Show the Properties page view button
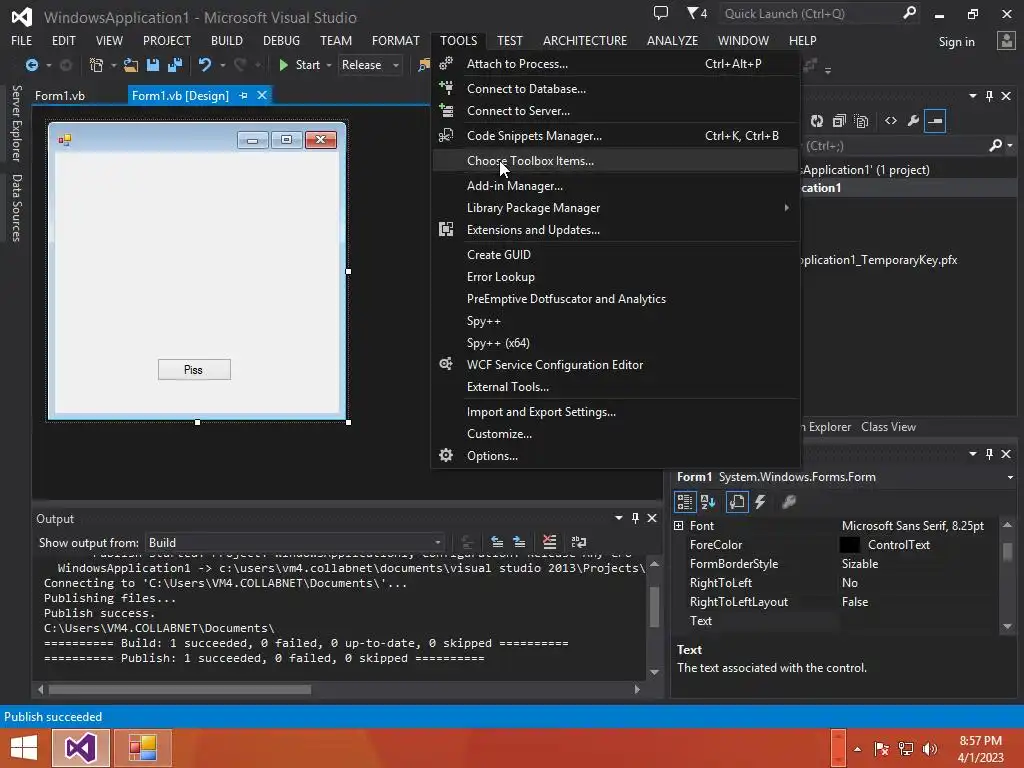Viewport: 1024px width, 768px height. [737, 502]
